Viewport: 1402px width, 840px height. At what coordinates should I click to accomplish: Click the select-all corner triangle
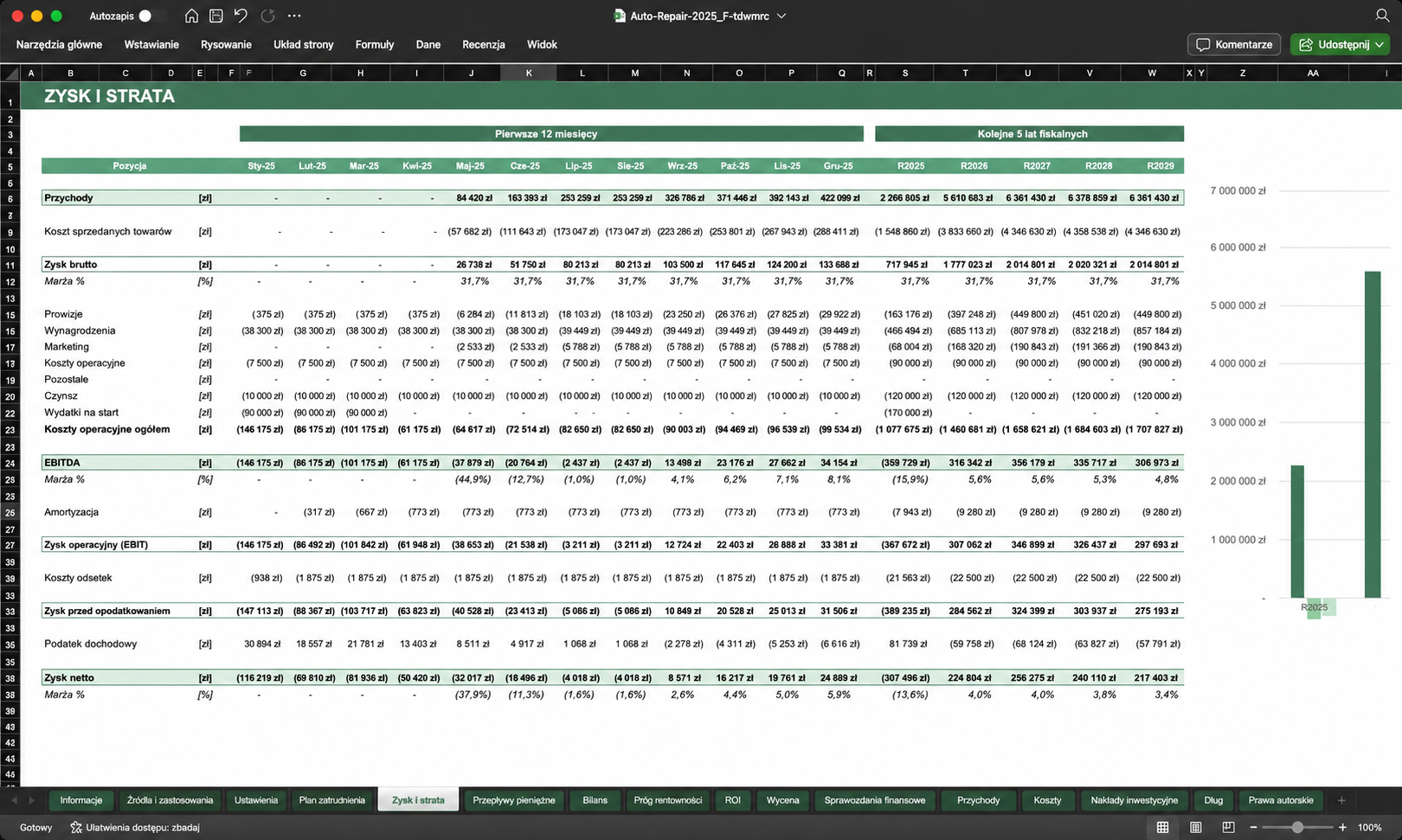(10, 74)
